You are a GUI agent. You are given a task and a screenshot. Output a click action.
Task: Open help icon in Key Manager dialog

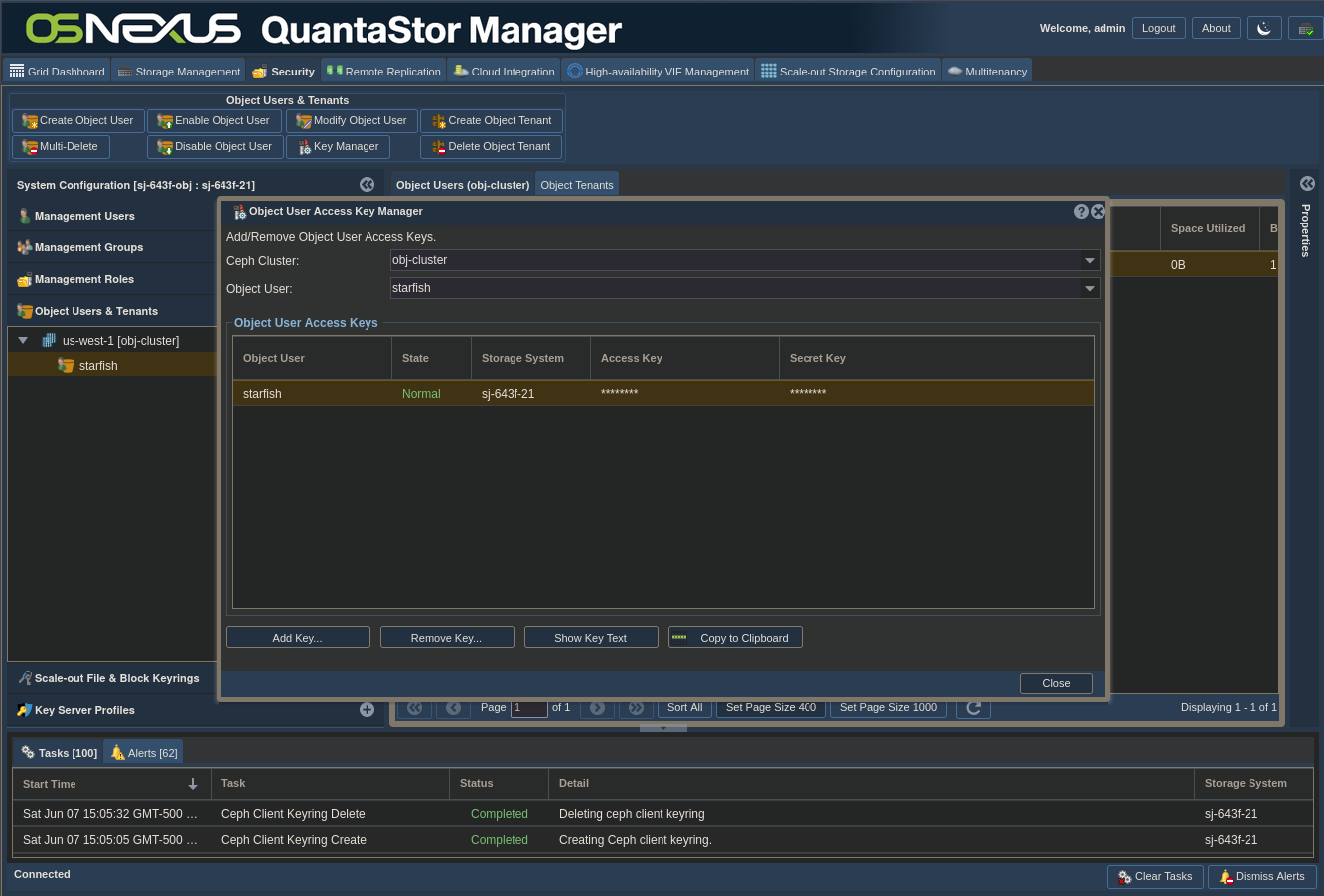pyautogui.click(x=1081, y=212)
